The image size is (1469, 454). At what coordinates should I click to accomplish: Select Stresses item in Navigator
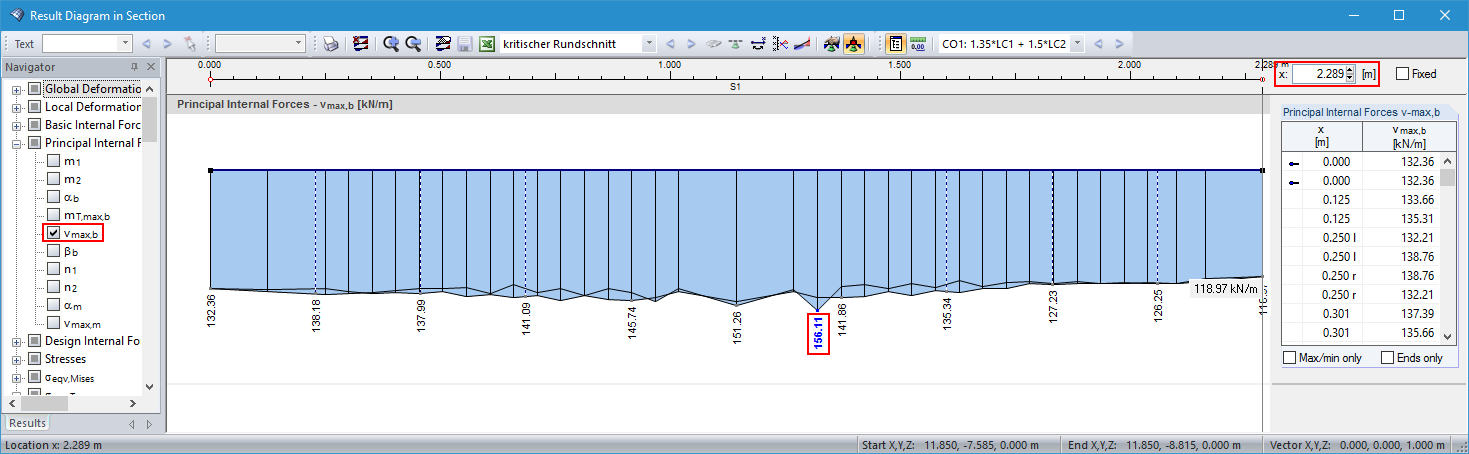[x=65, y=359]
